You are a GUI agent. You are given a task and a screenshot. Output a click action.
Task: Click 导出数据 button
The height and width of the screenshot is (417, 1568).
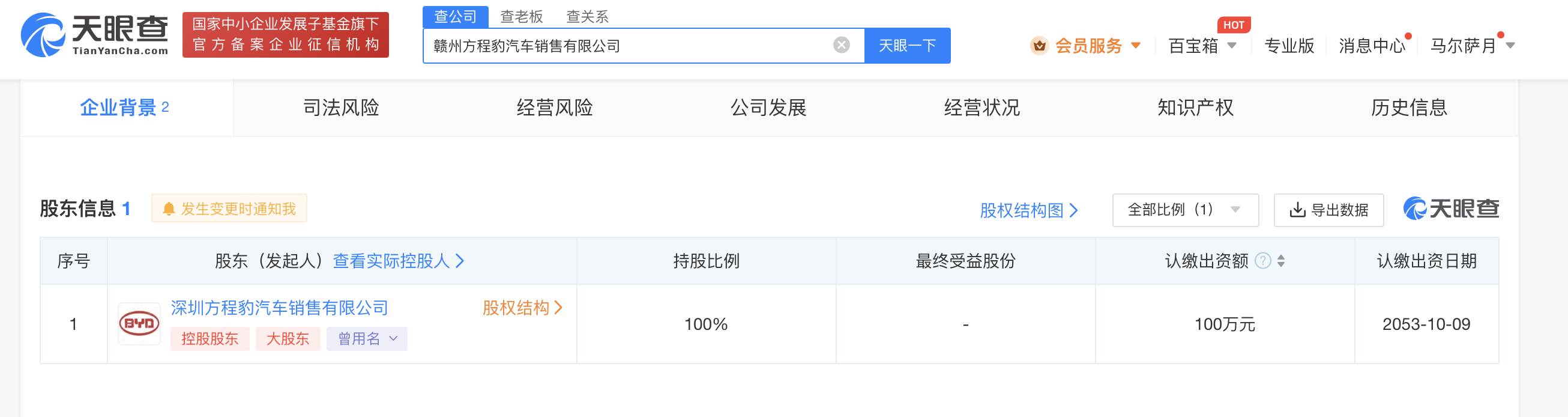[1328, 210]
